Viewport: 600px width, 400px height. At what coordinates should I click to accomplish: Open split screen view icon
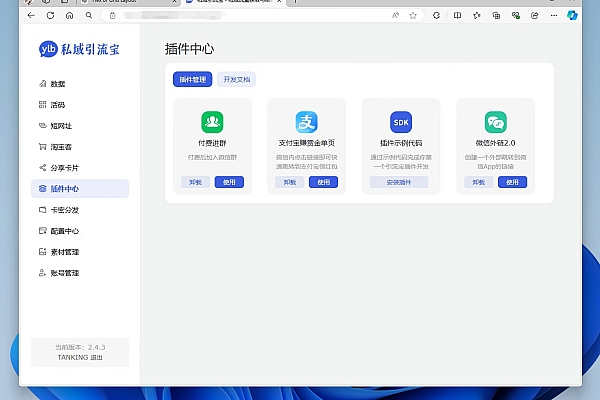457,15
